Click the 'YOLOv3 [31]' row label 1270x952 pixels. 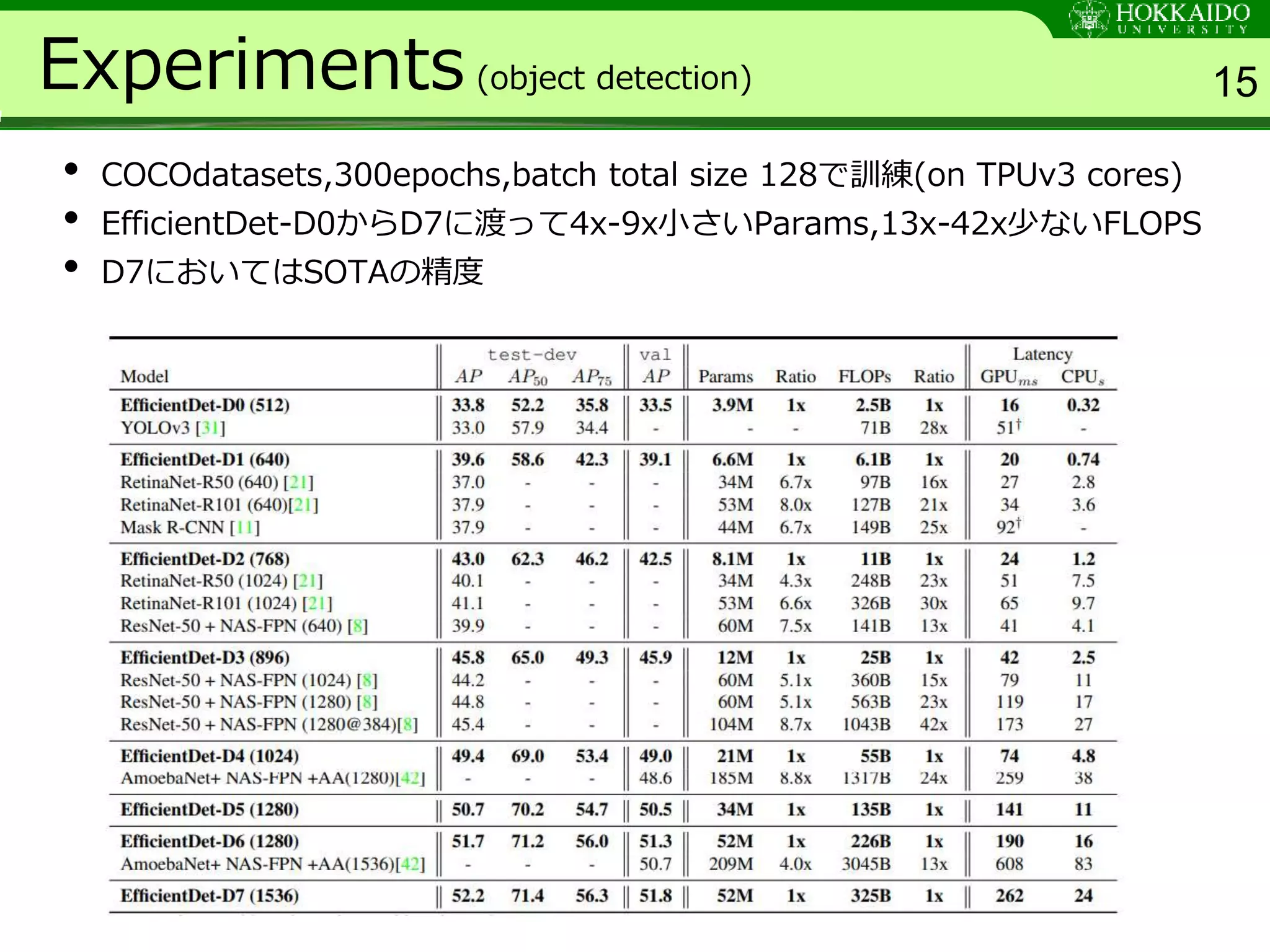point(173,428)
